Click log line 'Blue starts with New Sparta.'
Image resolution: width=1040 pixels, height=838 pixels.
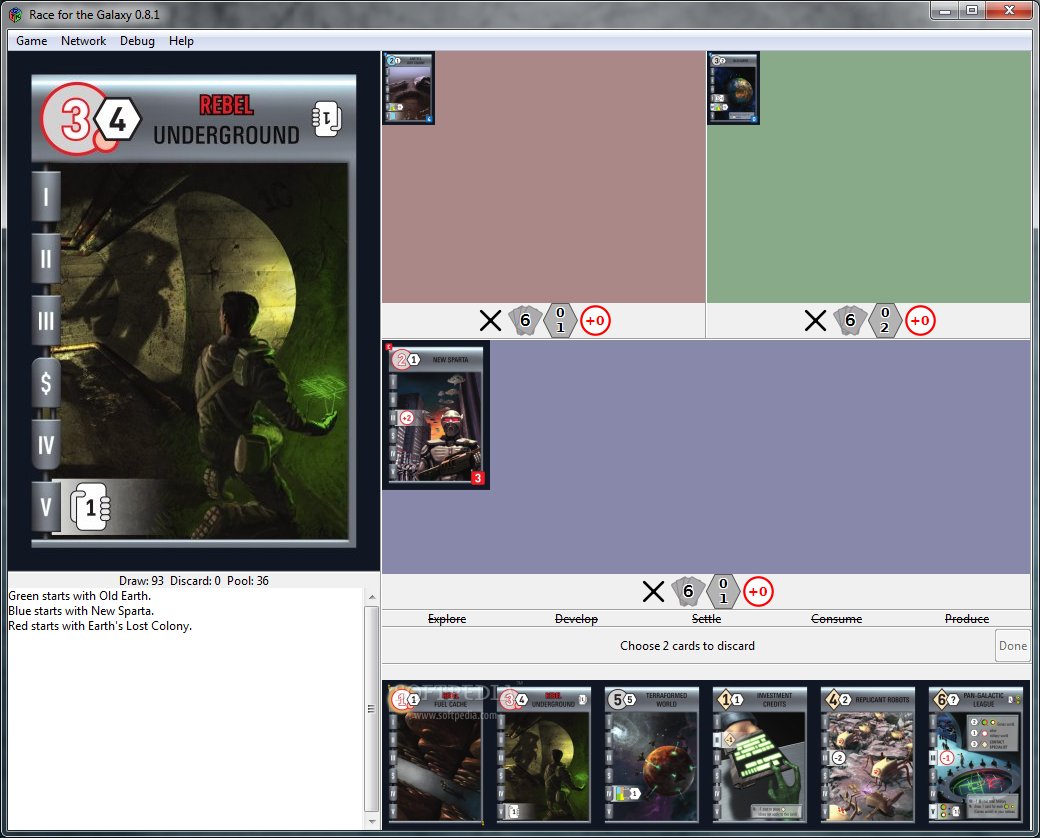pyautogui.click(x=81, y=610)
